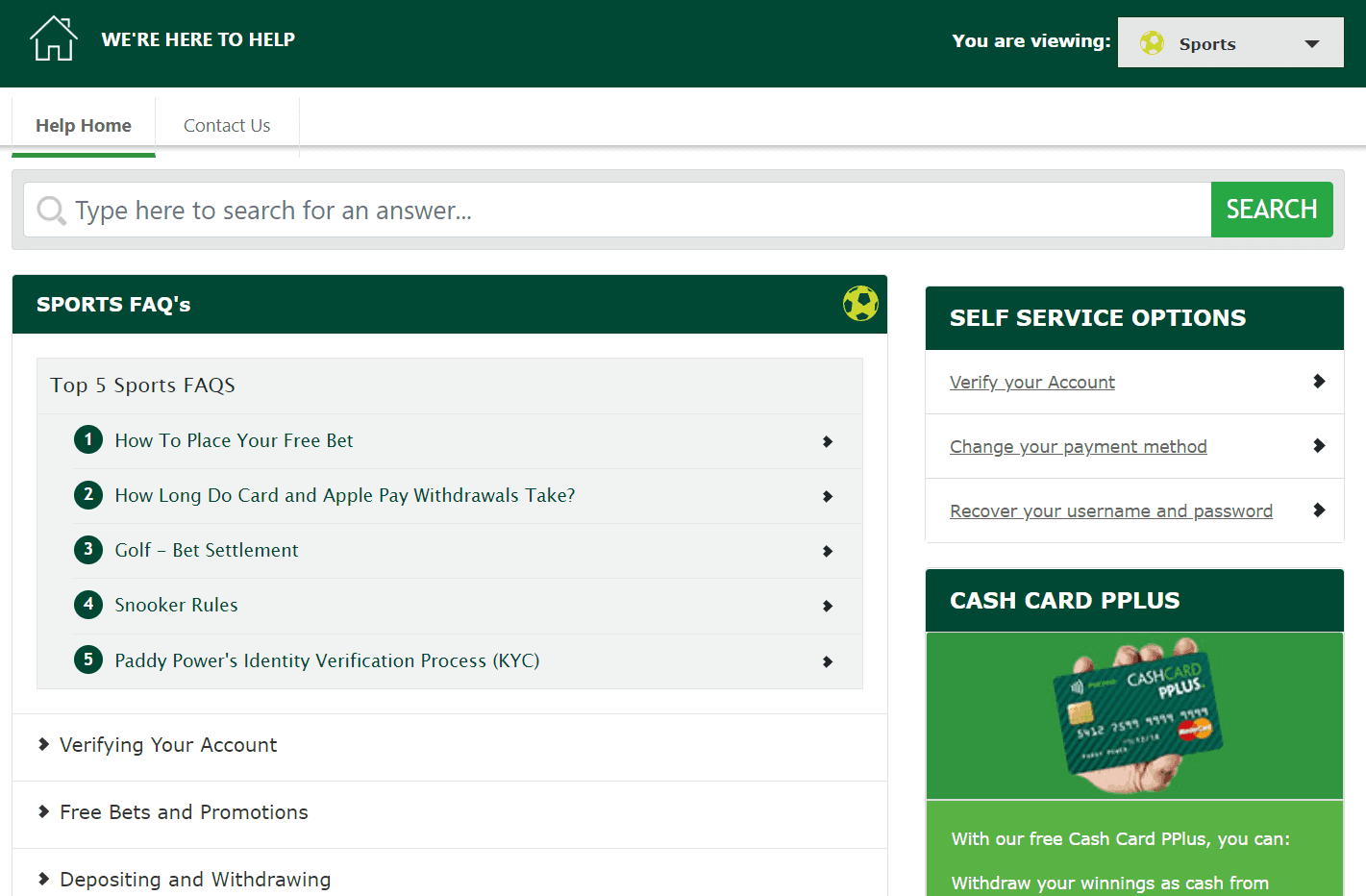This screenshot has height=896, width=1366.
Task: Switch to Help Home tab
Action: point(84,126)
